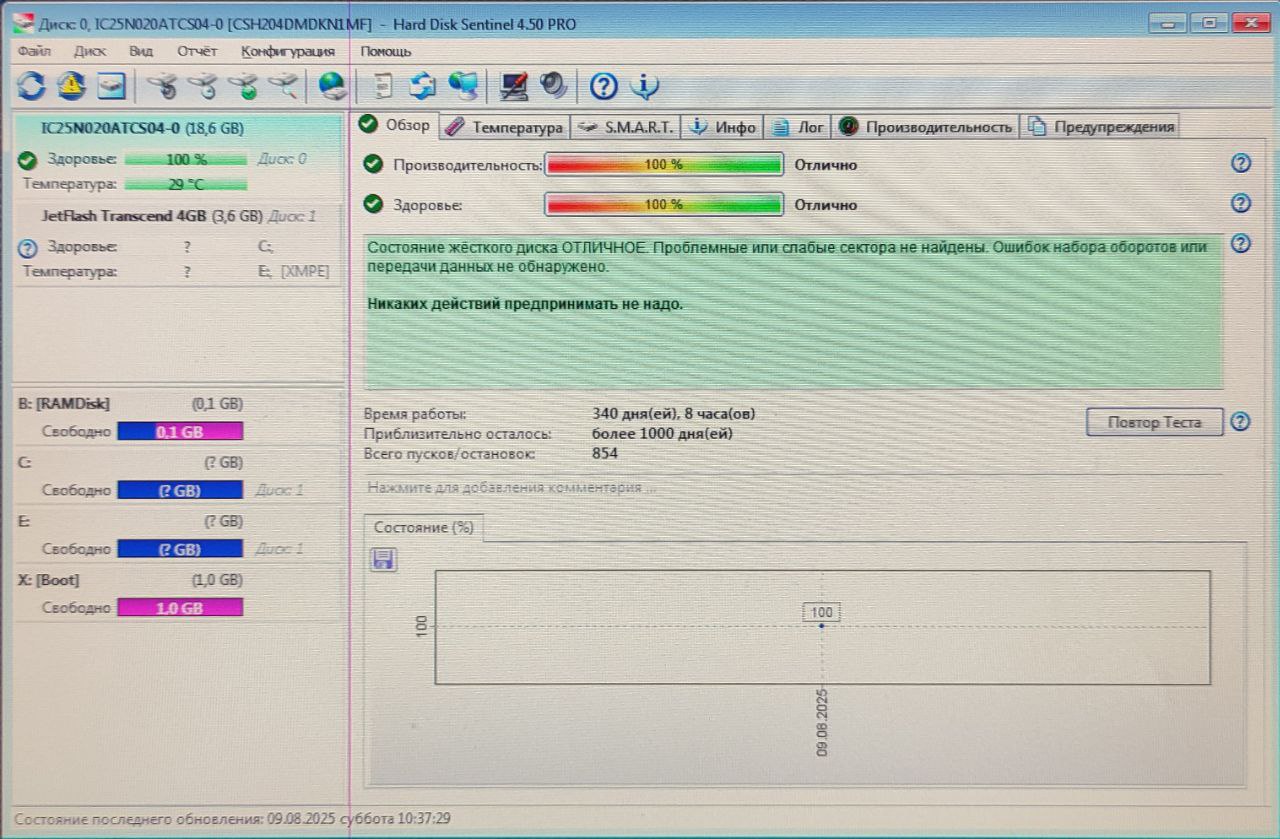Switch to the S.M.A.R.T. tab

tap(625, 127)
